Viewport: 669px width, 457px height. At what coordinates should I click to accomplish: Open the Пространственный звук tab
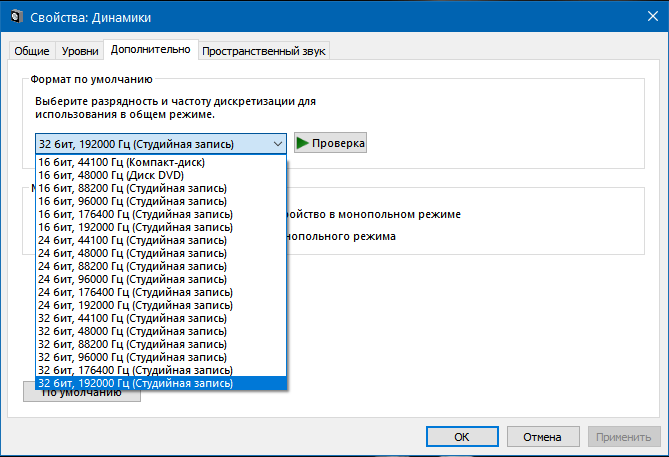coord(264,51)
